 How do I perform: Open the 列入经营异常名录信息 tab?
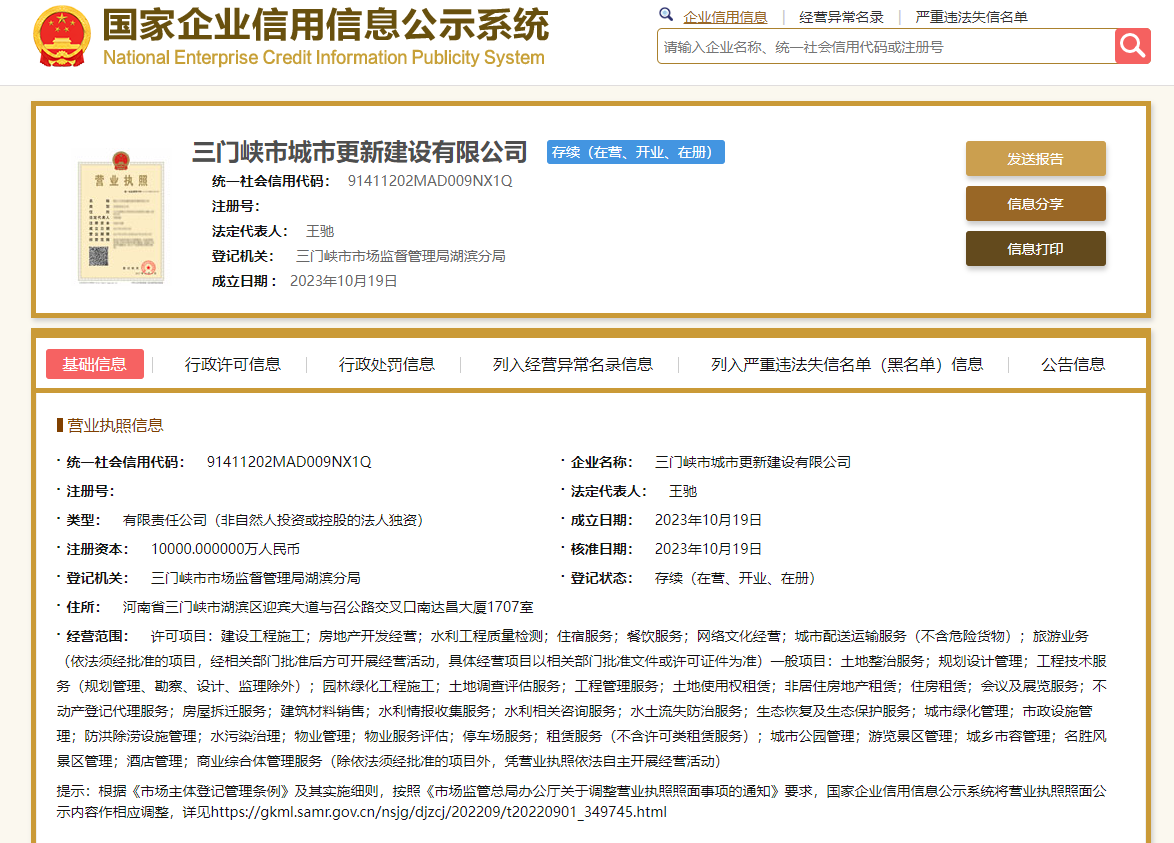pos(572,364)
